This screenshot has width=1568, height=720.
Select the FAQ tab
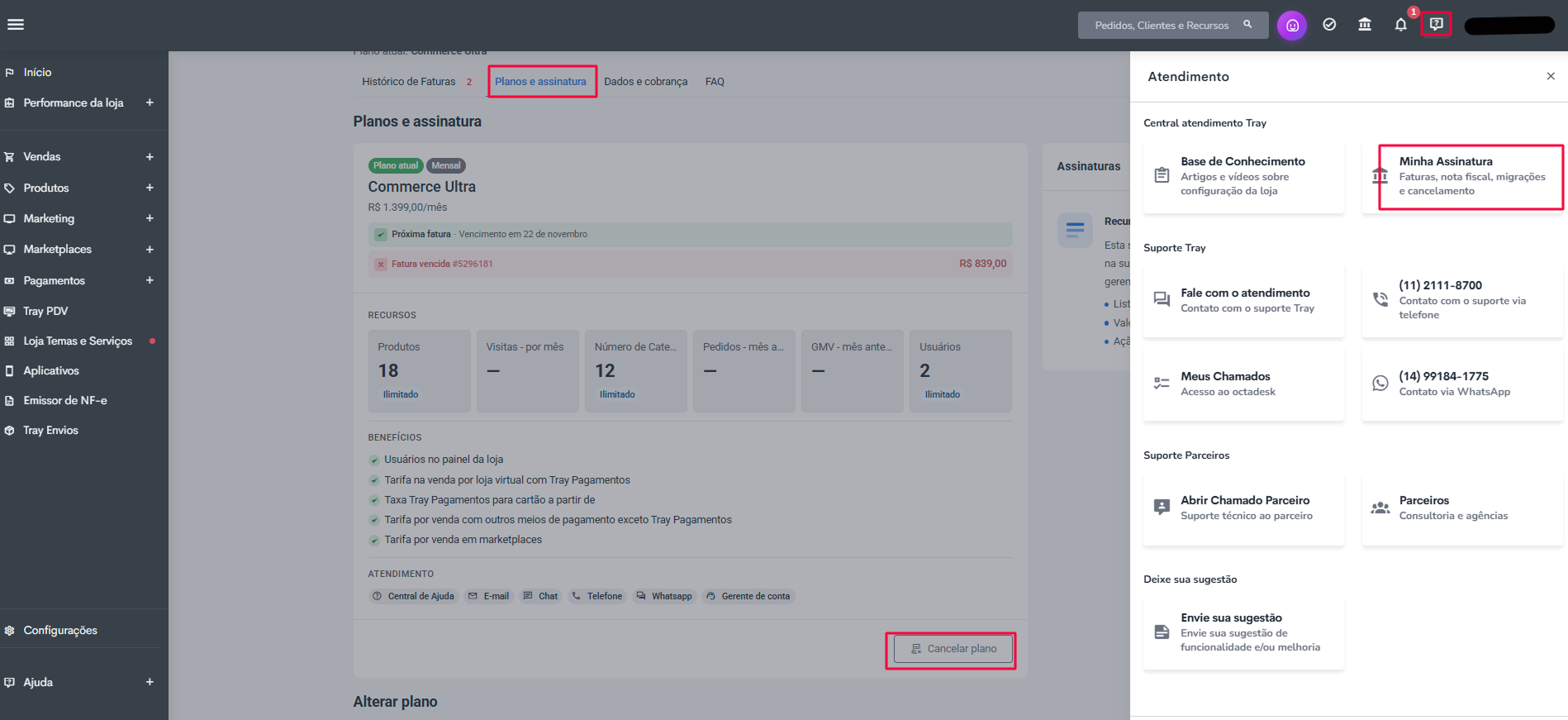click(715, 82)
